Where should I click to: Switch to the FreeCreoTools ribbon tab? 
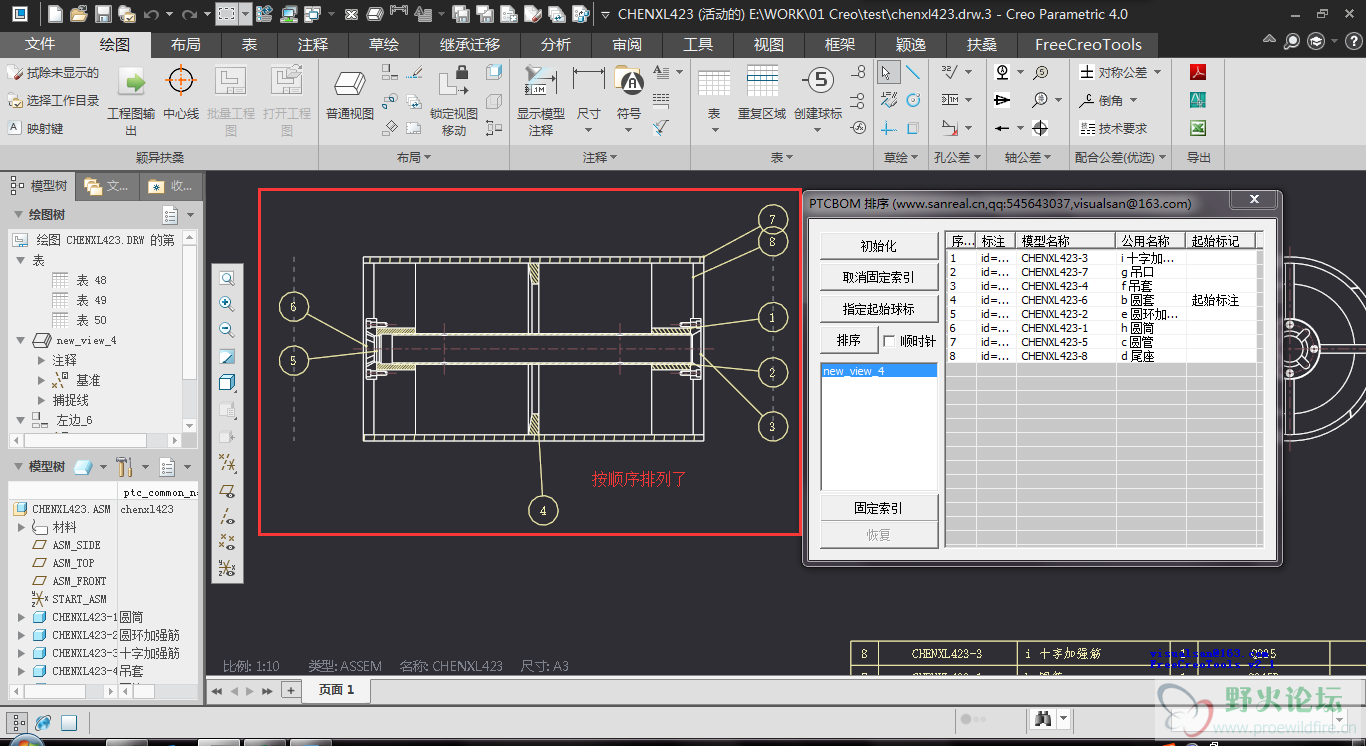coord(1088,45)
